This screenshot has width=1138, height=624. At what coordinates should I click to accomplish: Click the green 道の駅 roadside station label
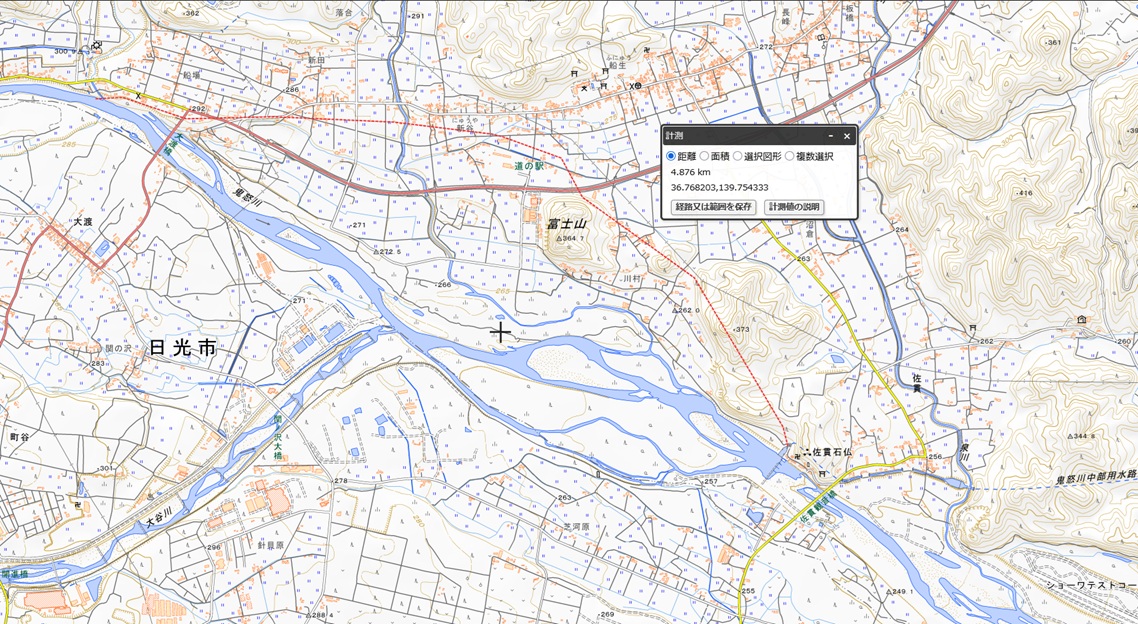pyautogui.click(x=528, y=165)
